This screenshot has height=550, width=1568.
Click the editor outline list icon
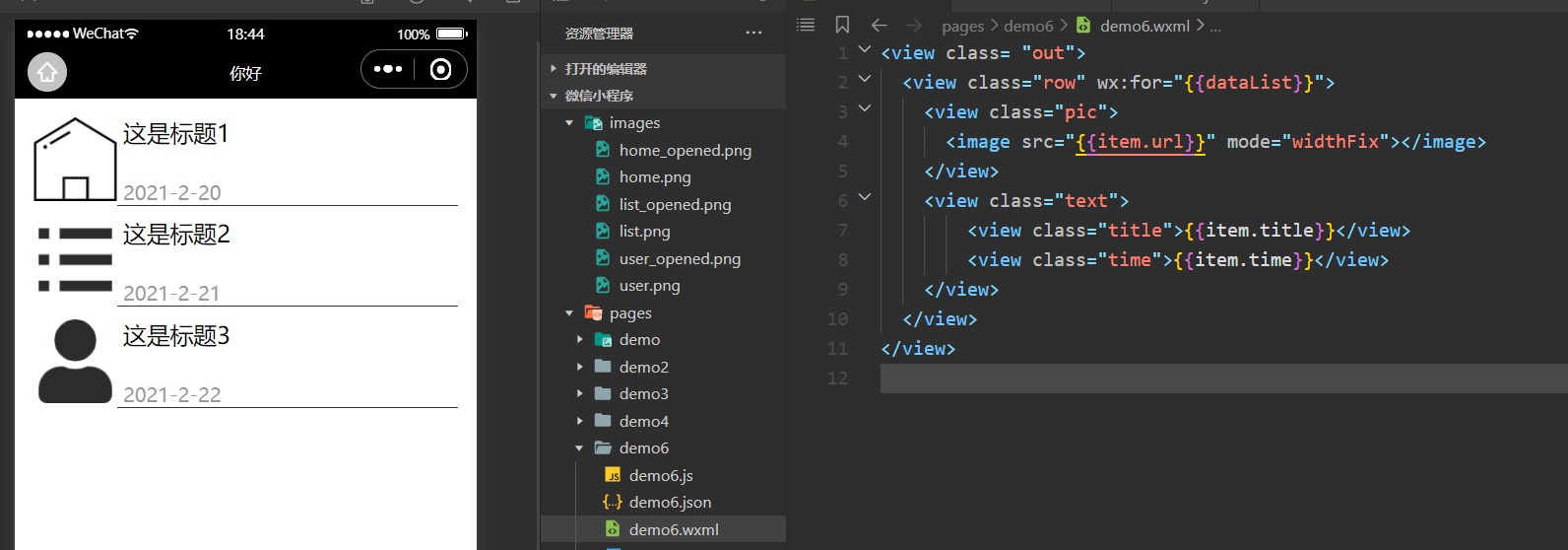806,25
